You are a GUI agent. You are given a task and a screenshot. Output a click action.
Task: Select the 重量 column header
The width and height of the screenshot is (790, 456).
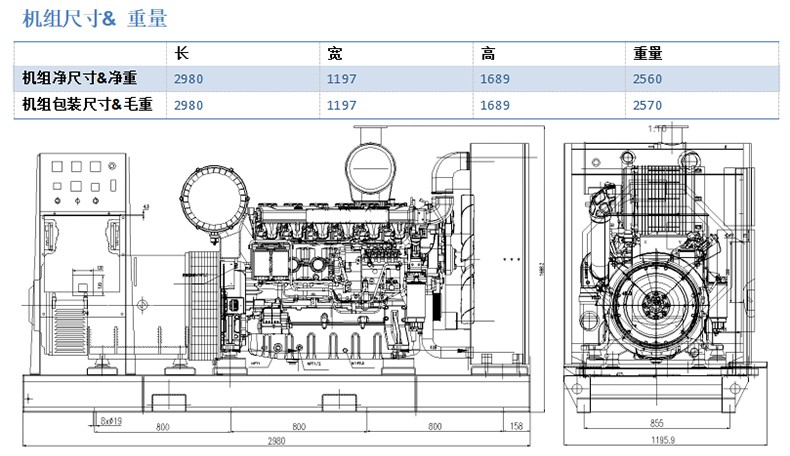coord(647,53)
